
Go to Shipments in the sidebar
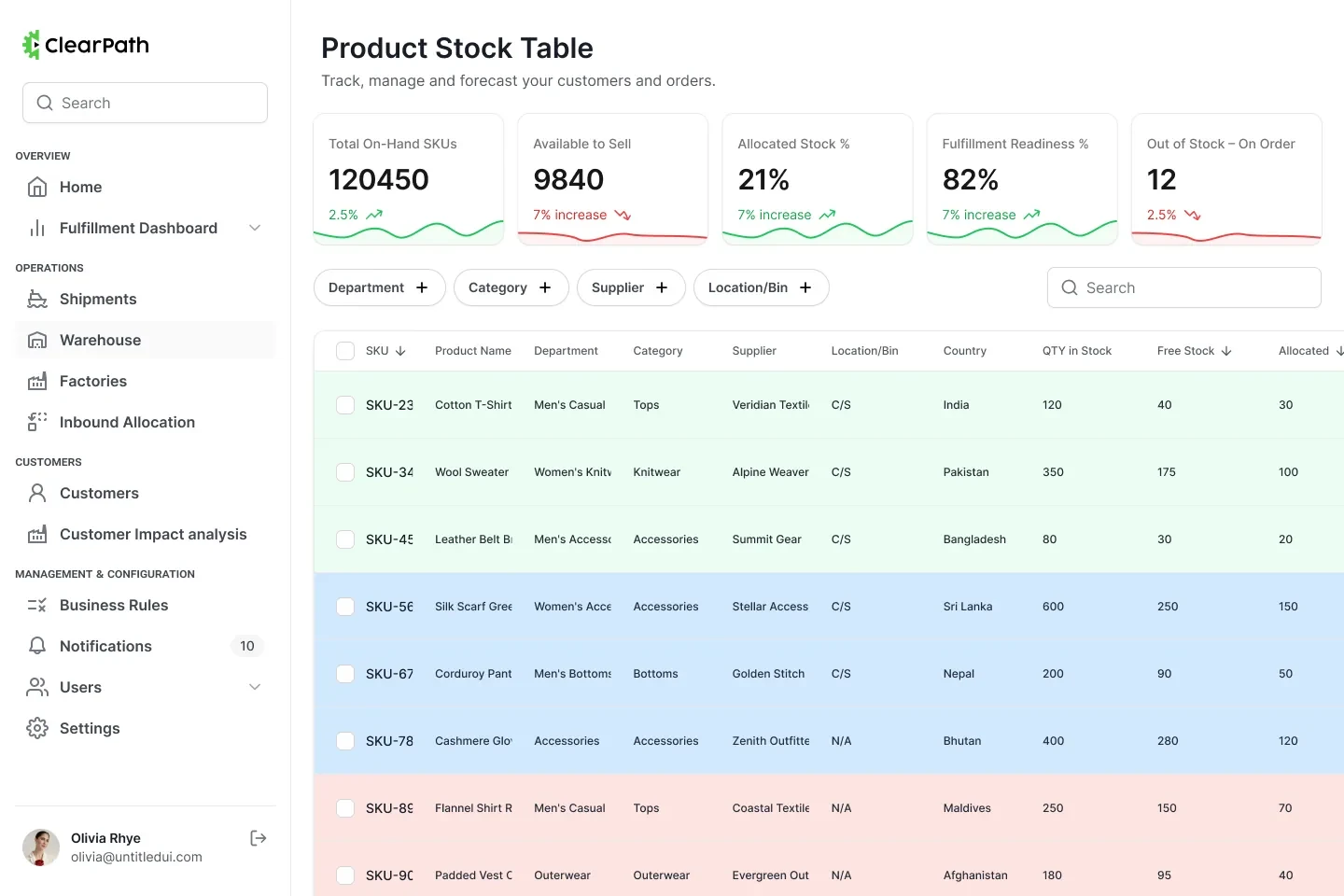point(146,299)
